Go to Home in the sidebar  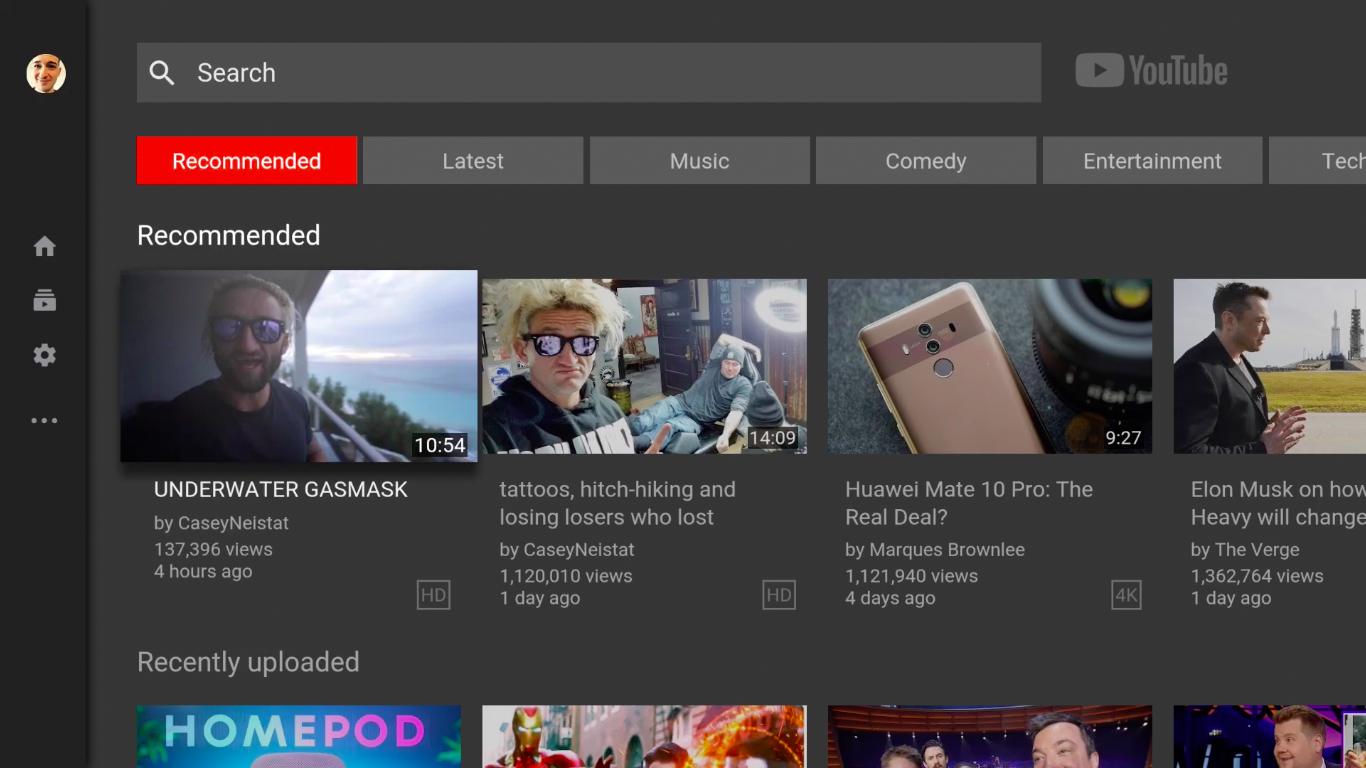tap(44, 246)
